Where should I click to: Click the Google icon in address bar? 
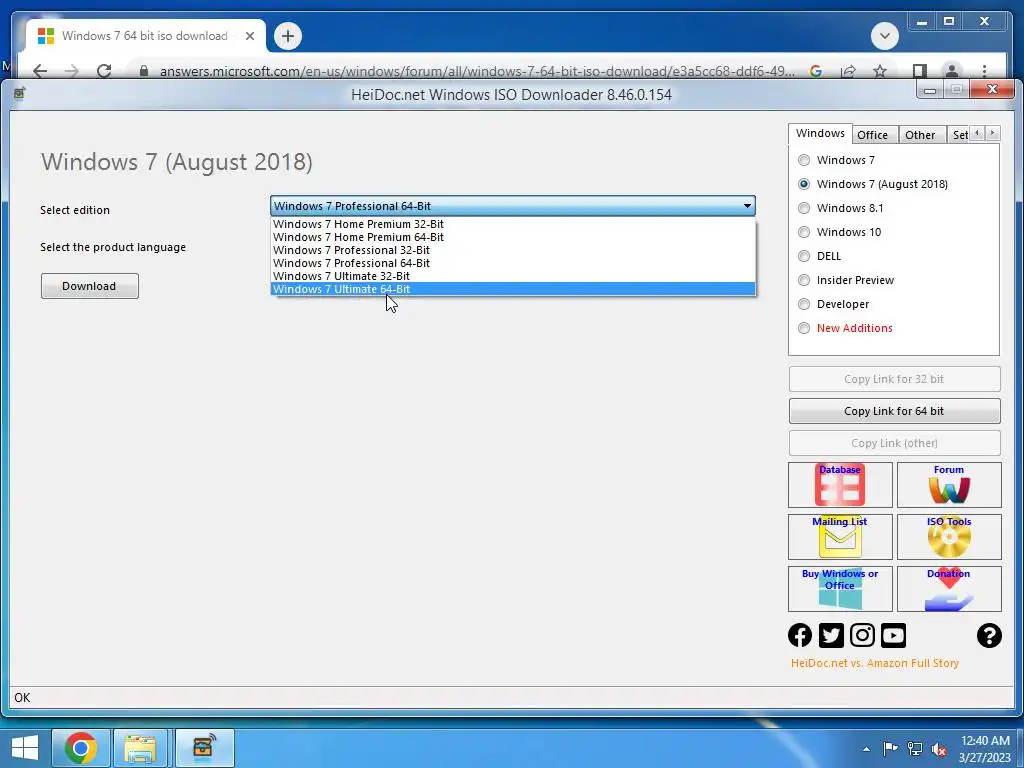[816, 71]
